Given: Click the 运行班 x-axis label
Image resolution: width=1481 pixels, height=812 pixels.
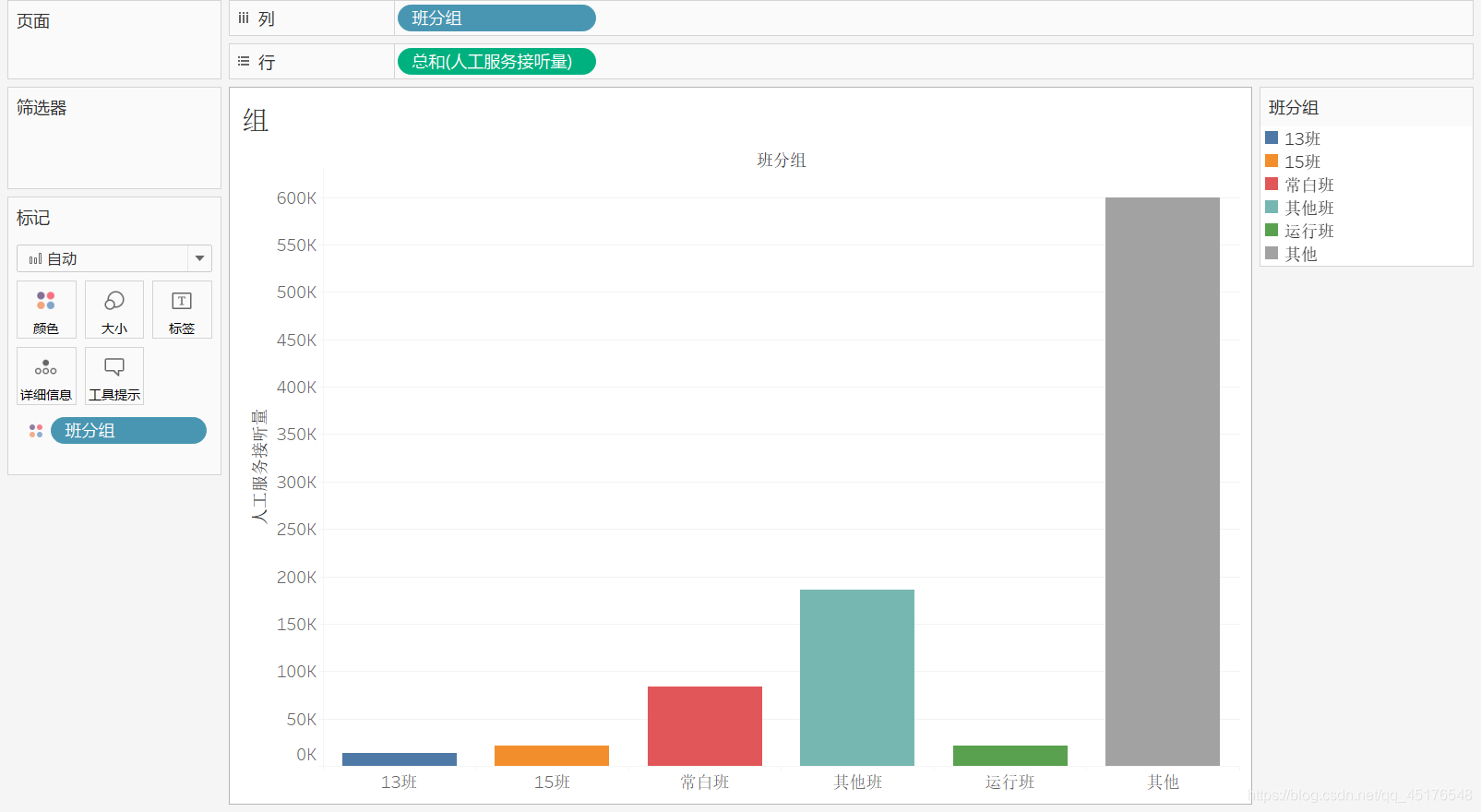Looking at the screenshot, I should point(1010,782).
